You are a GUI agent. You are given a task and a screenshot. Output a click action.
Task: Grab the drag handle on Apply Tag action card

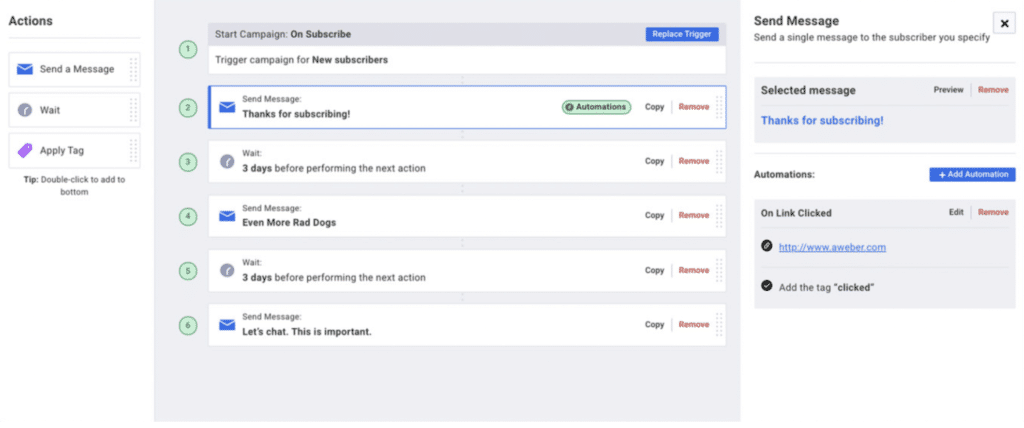(133, 150)
